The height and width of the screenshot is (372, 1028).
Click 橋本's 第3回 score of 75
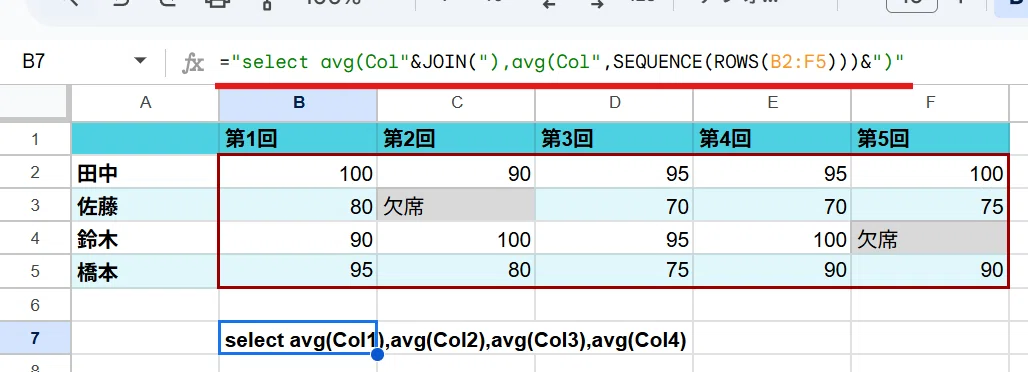click(614, 272)
